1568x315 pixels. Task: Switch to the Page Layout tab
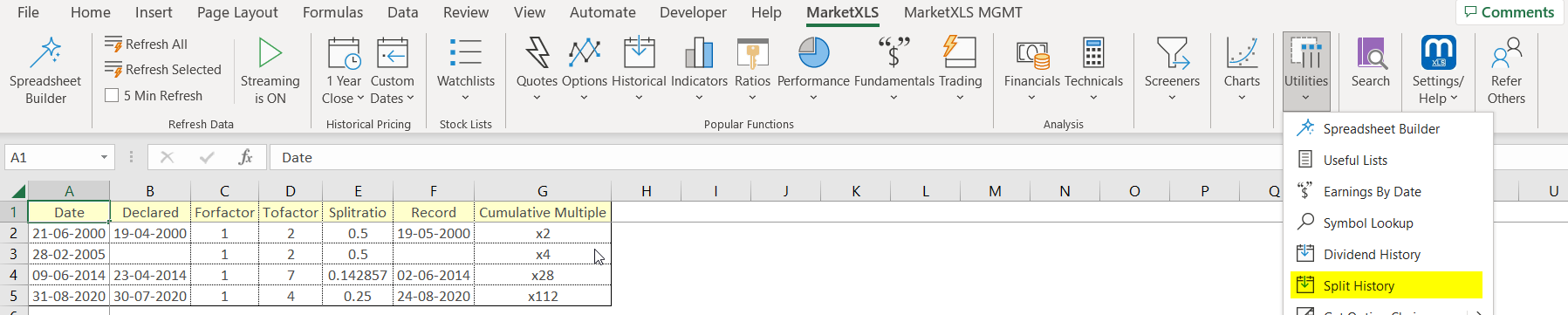click(237, 12)
